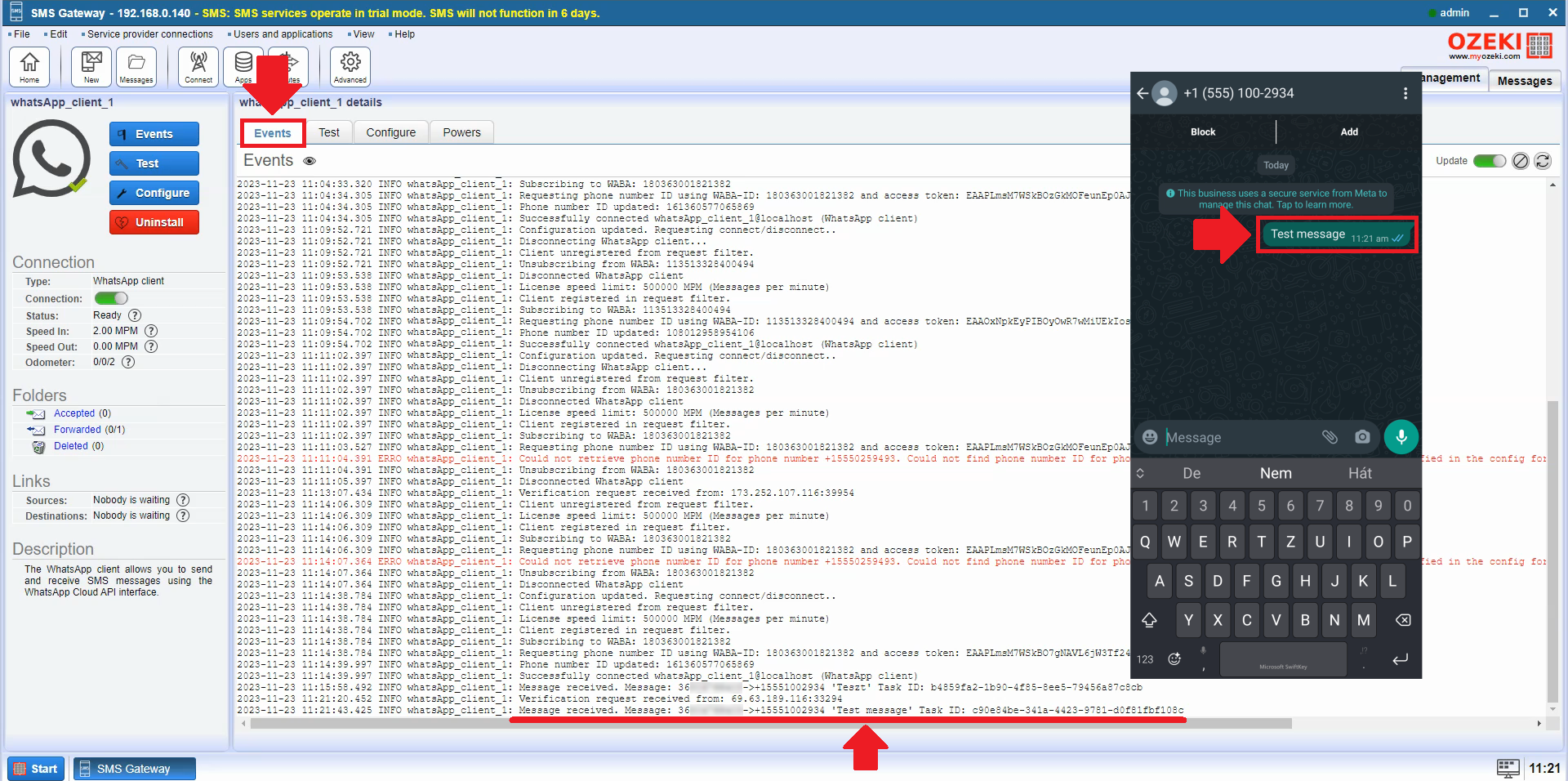Toggle the Update switch

click(1489, 161)
